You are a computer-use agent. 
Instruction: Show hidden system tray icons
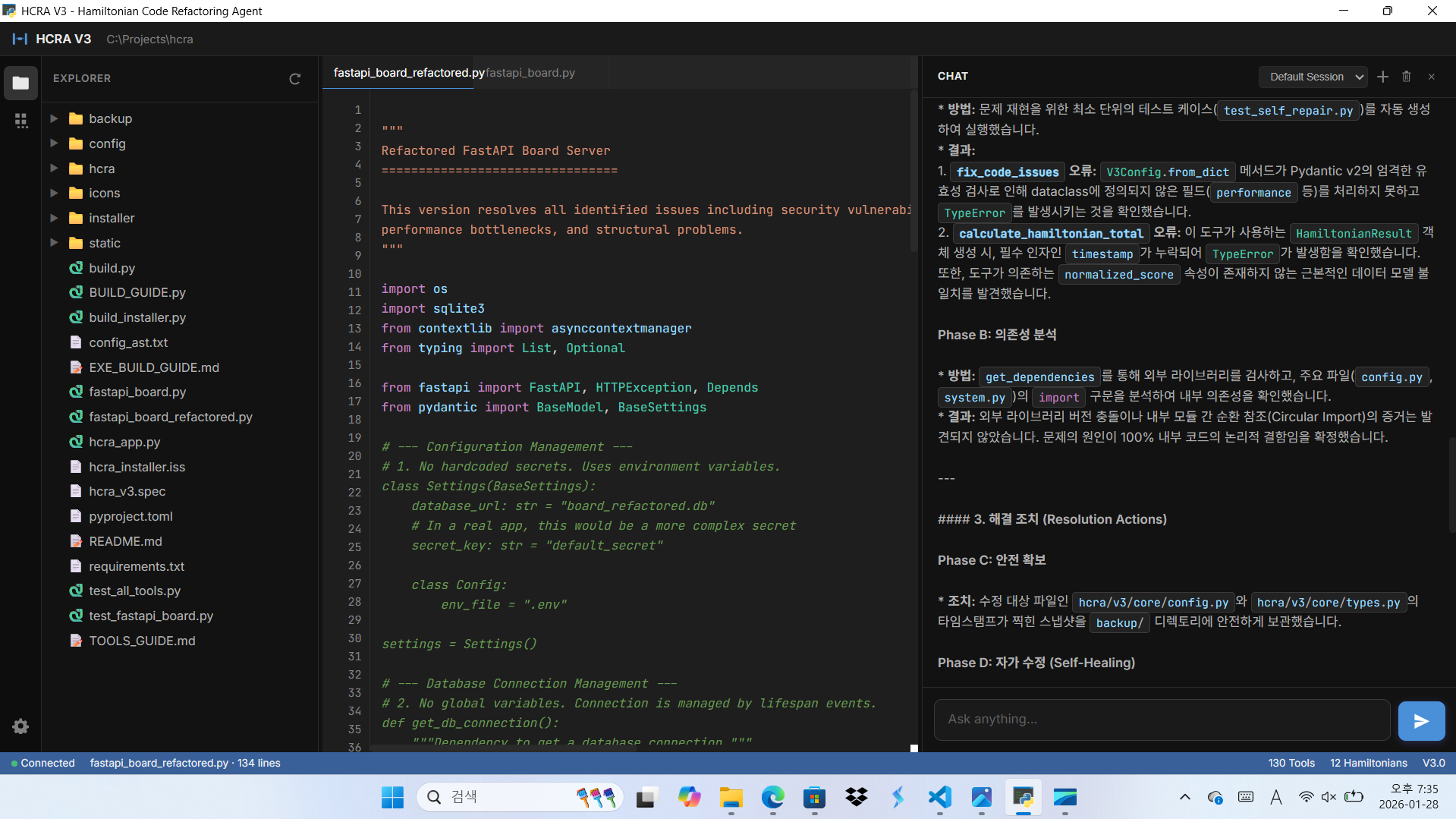click(1184, 797)
